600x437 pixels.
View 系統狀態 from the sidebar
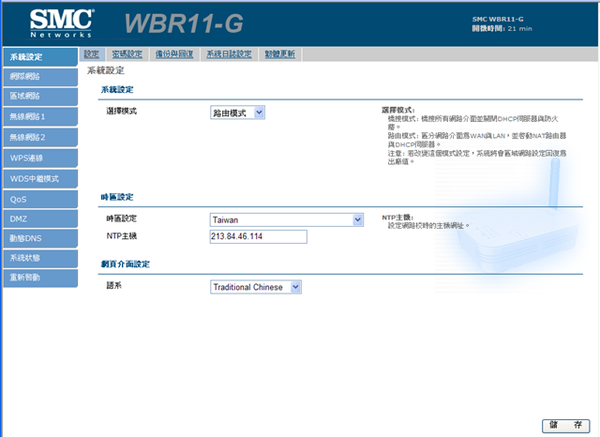[40, 258]
